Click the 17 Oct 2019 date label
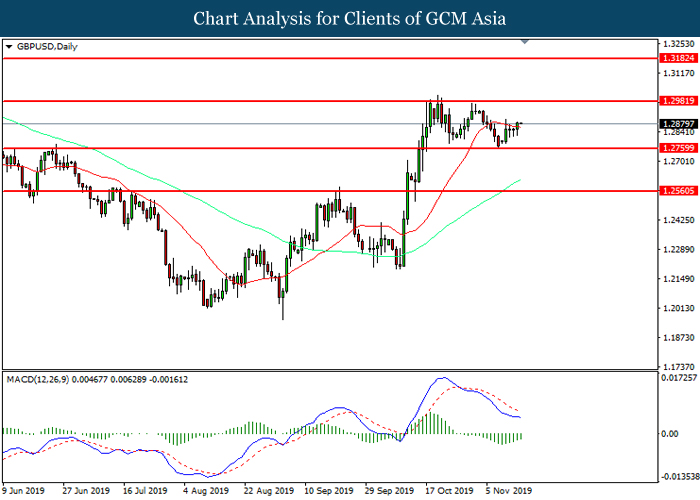Image resolution: width=700 pixels, height=500 pixels. tap(443, 492)
